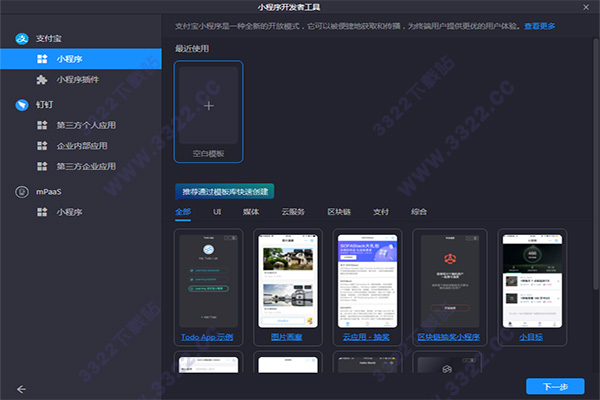Click the 支付宝 section heading
600x400 pixels.
49,38
